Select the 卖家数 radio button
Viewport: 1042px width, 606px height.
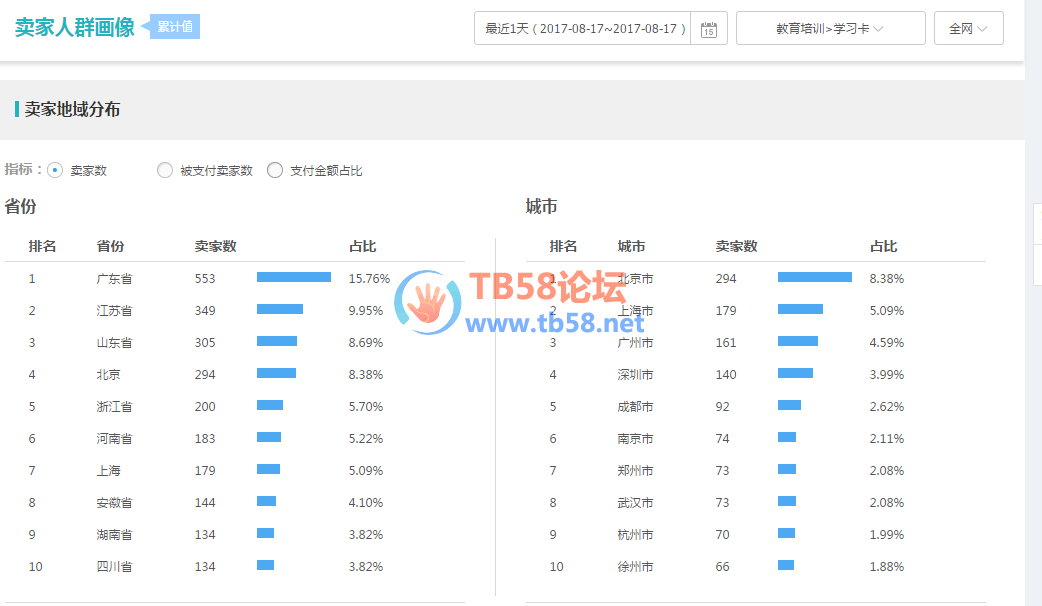55,171
